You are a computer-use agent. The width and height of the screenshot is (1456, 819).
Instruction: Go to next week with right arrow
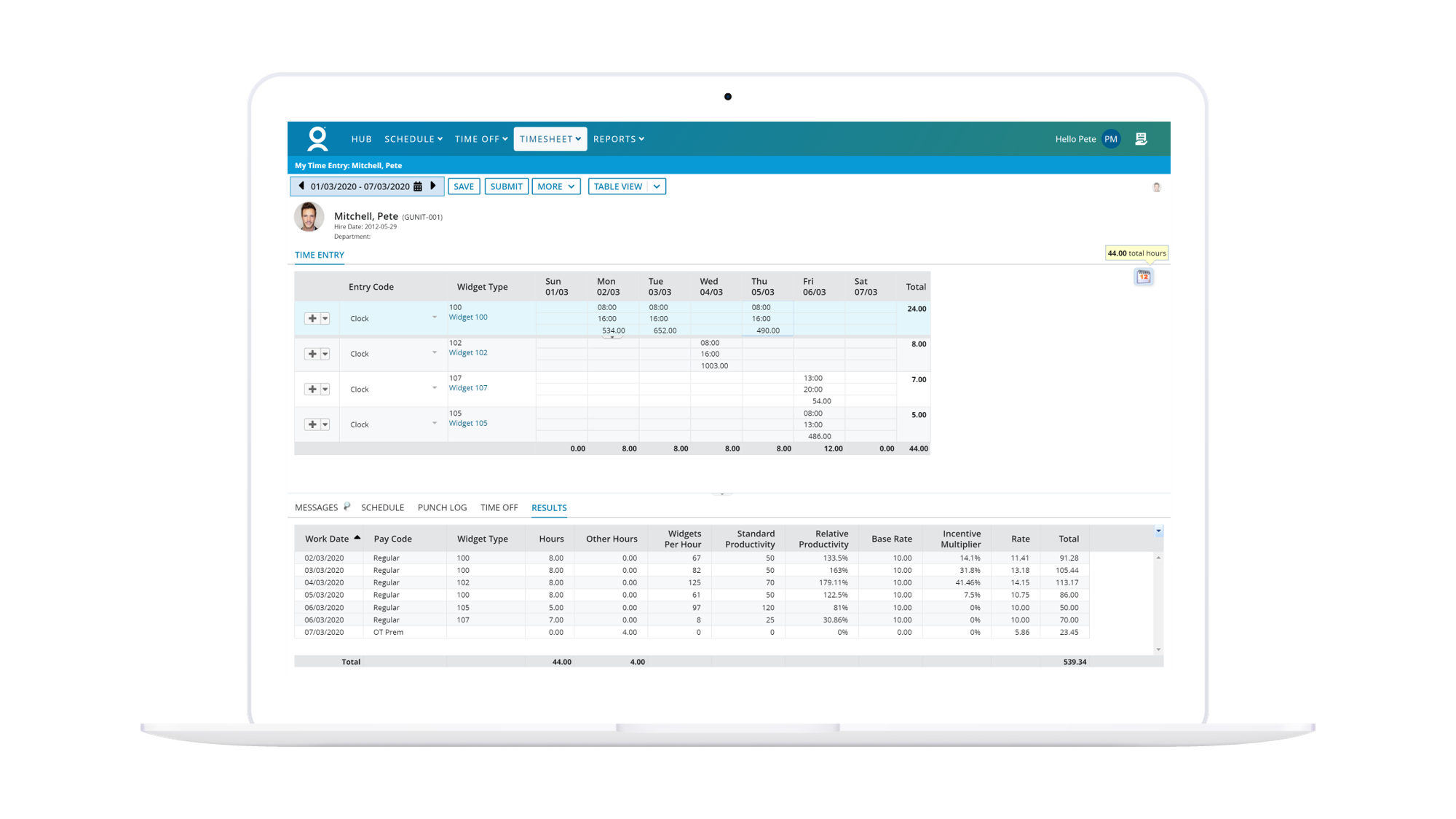(433, 186)
